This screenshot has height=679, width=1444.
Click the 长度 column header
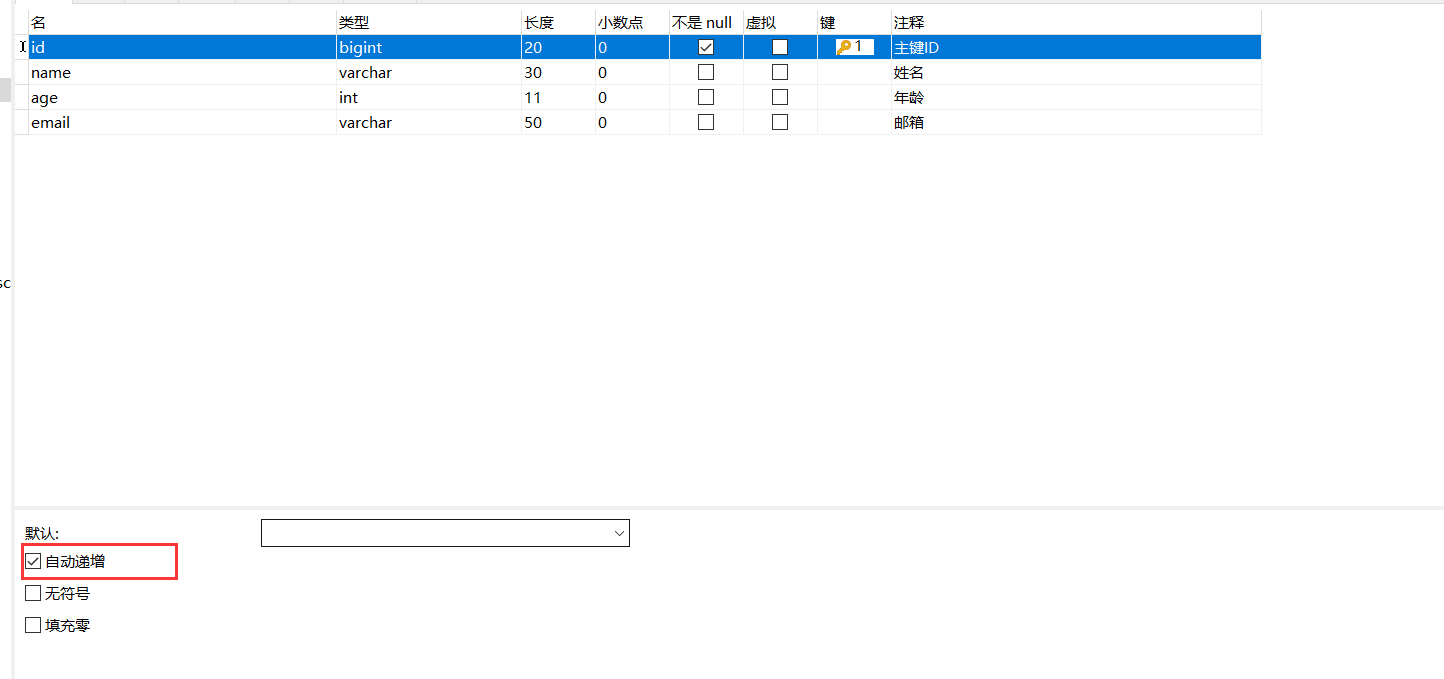click(x=558, y=22)
